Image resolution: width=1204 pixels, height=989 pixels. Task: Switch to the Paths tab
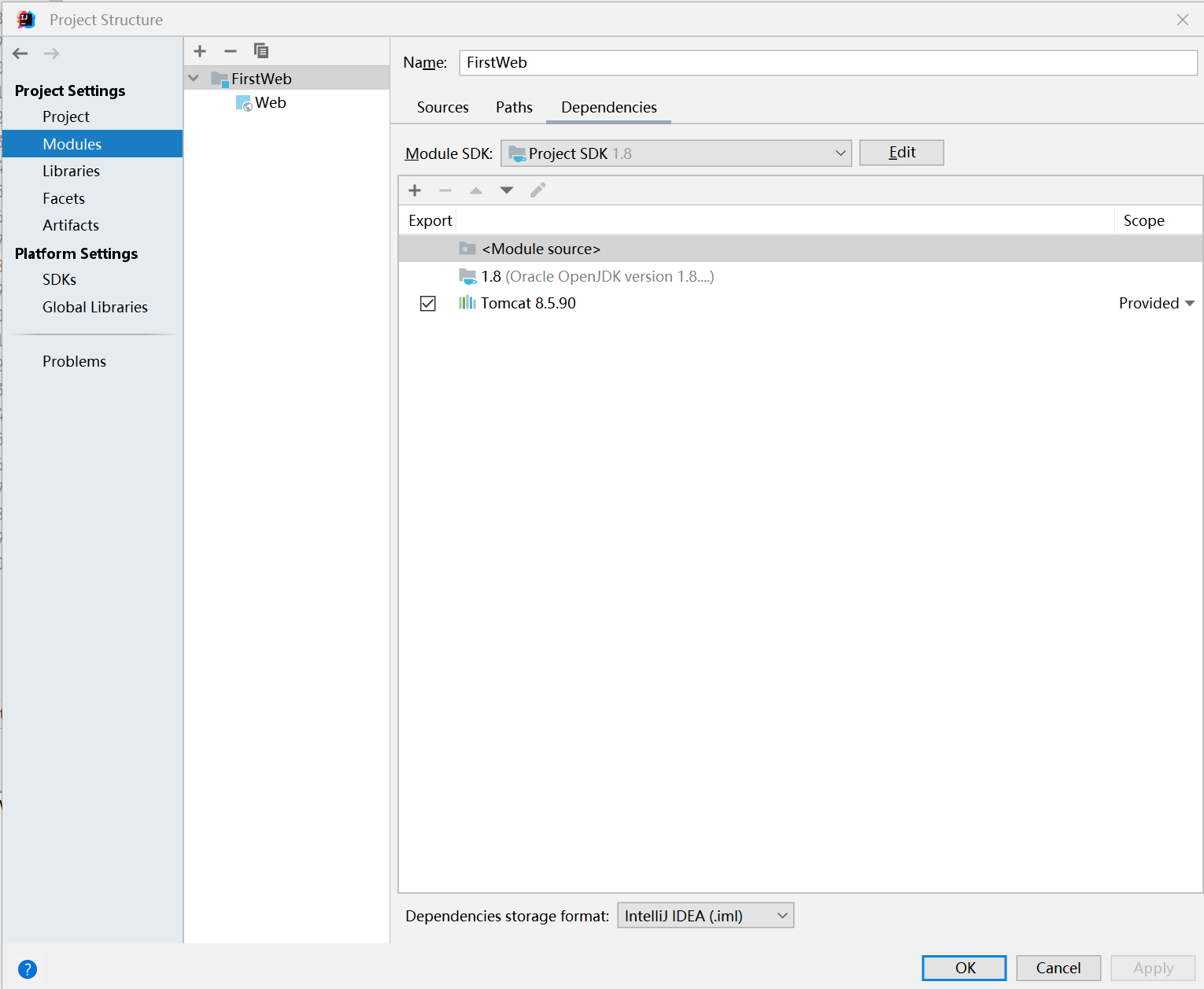tap(514, 107)
